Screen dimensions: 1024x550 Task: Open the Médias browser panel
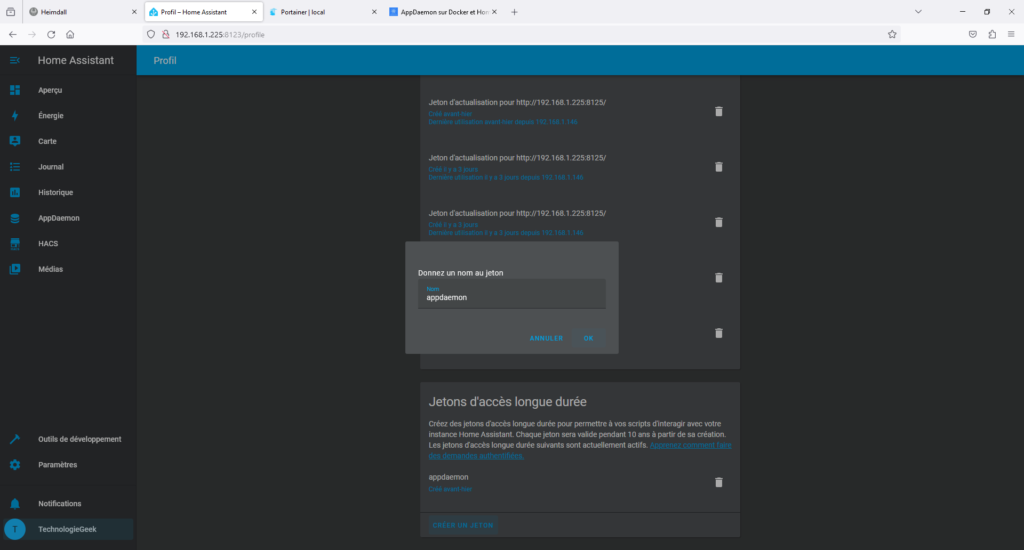[50, 269]
